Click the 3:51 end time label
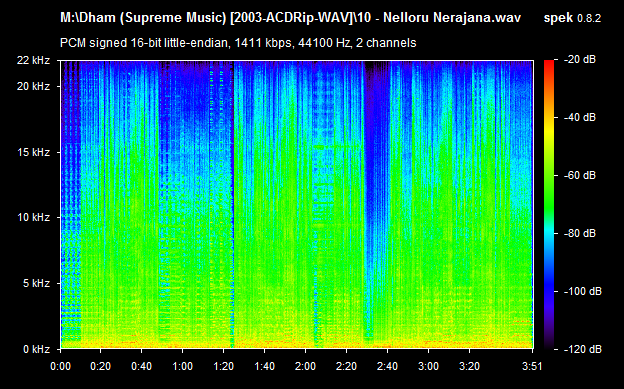This screenshot has height=389, width=624. 532,366
